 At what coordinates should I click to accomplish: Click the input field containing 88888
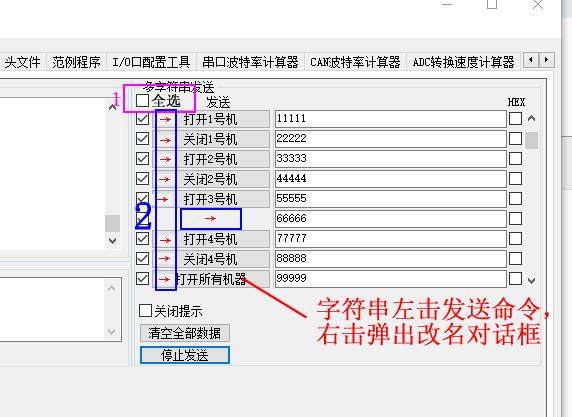click(391, 259)
